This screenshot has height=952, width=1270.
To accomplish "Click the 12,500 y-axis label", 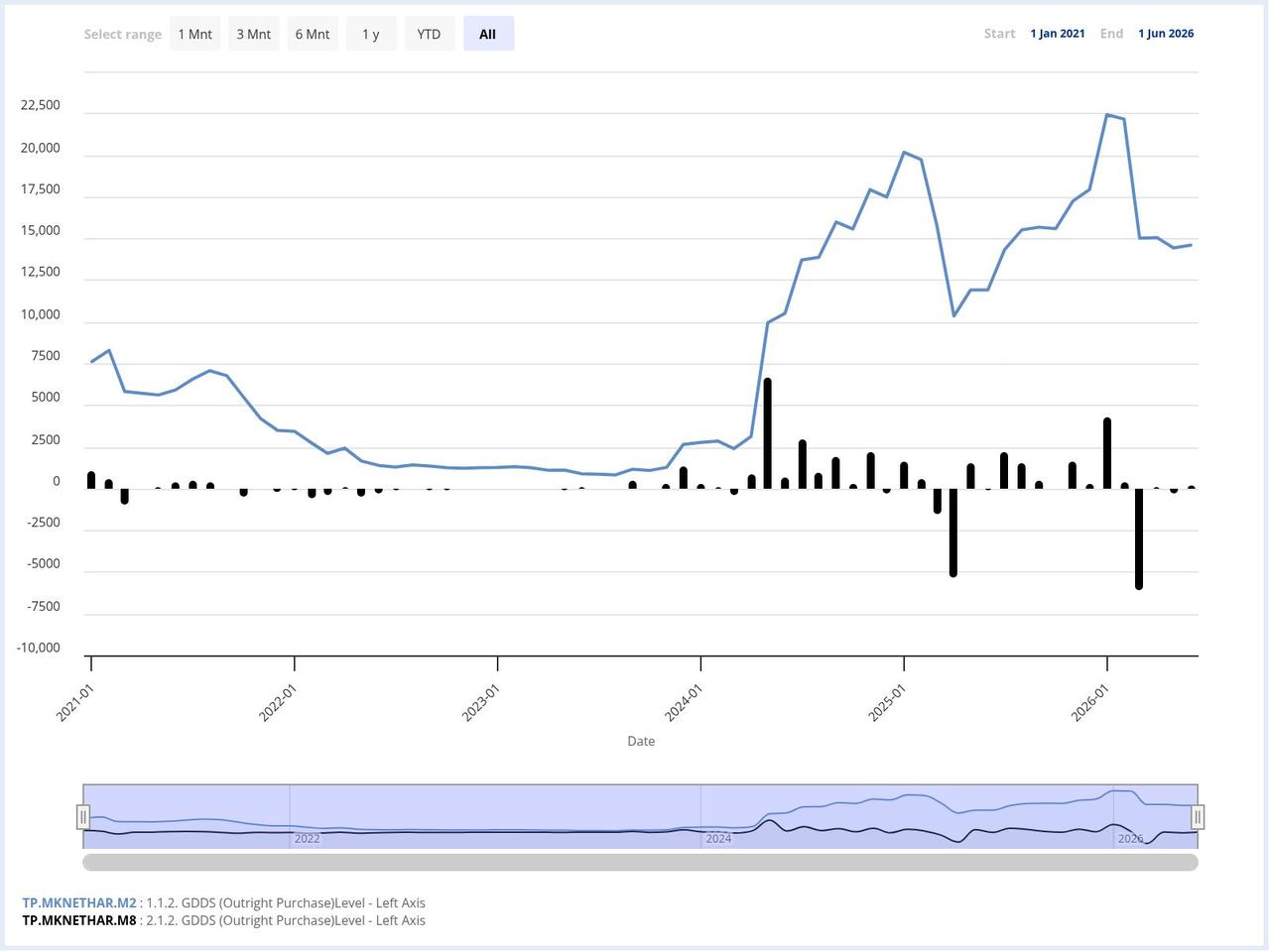I will point(41,272).
